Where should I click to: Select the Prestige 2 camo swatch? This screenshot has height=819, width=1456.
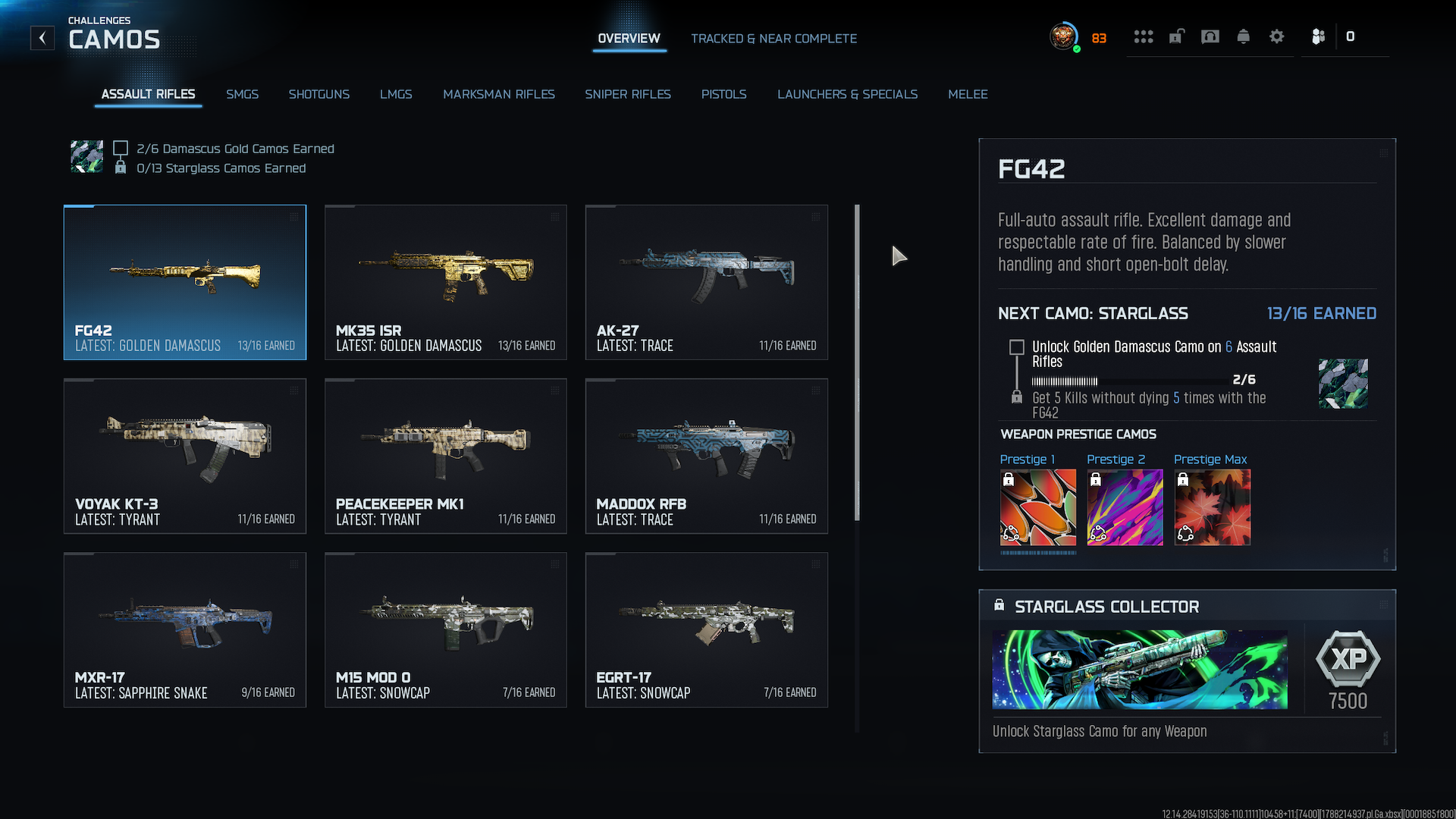(x=1125, y=507)
